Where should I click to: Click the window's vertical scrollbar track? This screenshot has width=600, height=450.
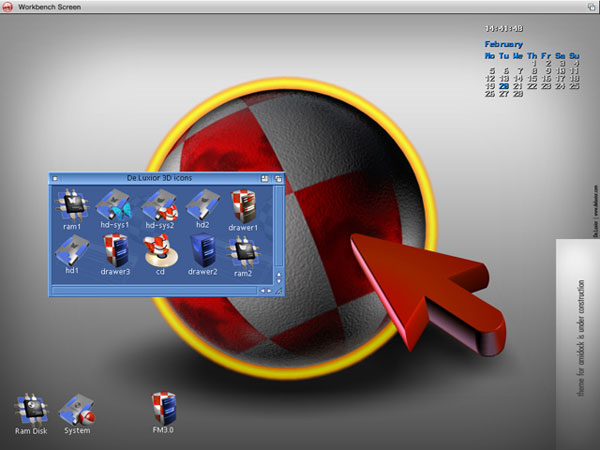tap(279, 228)
